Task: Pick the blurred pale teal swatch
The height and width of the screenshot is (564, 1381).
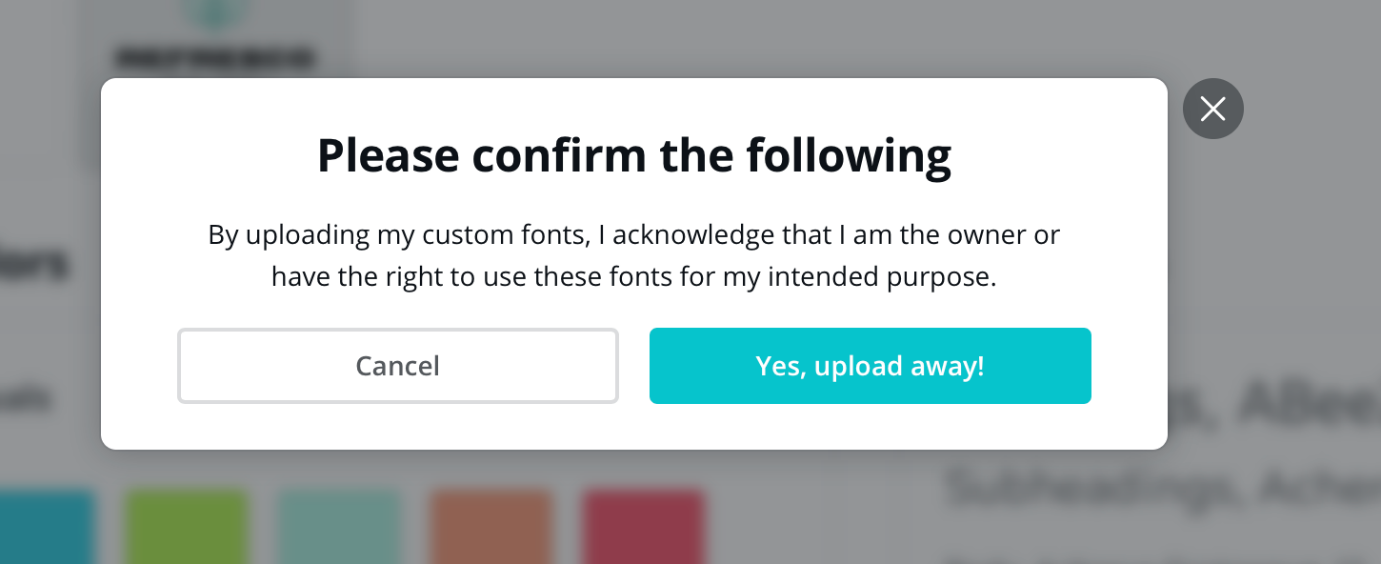Action: [x=338, y=527]
